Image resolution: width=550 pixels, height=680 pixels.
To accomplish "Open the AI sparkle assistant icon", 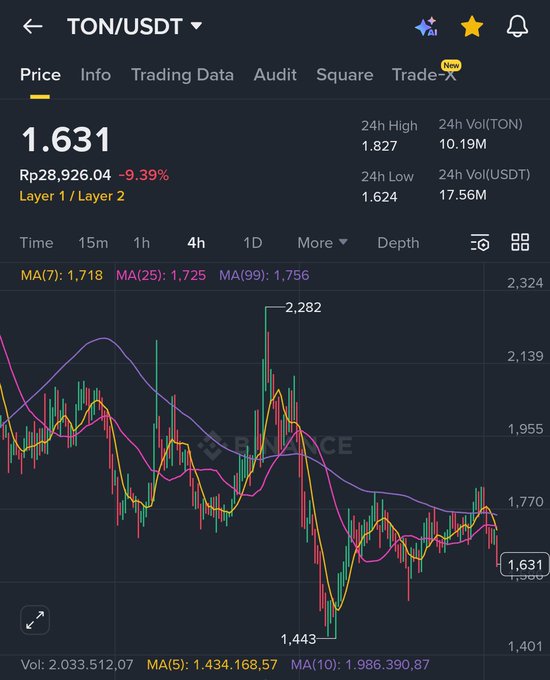I will pos(426,26).
